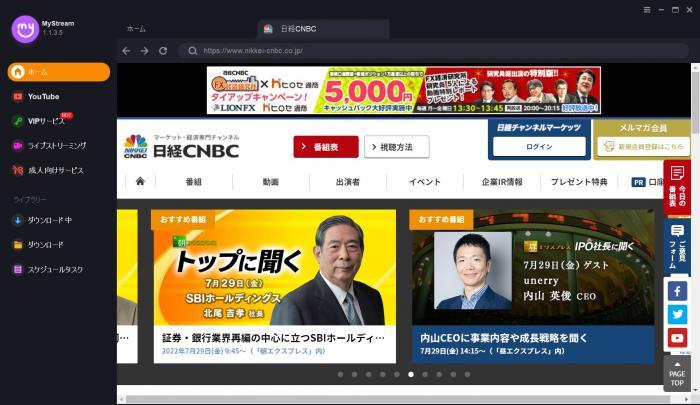Reload the page with the refresh icon
This screenshot has width=700, height=405.
point(163,51)
